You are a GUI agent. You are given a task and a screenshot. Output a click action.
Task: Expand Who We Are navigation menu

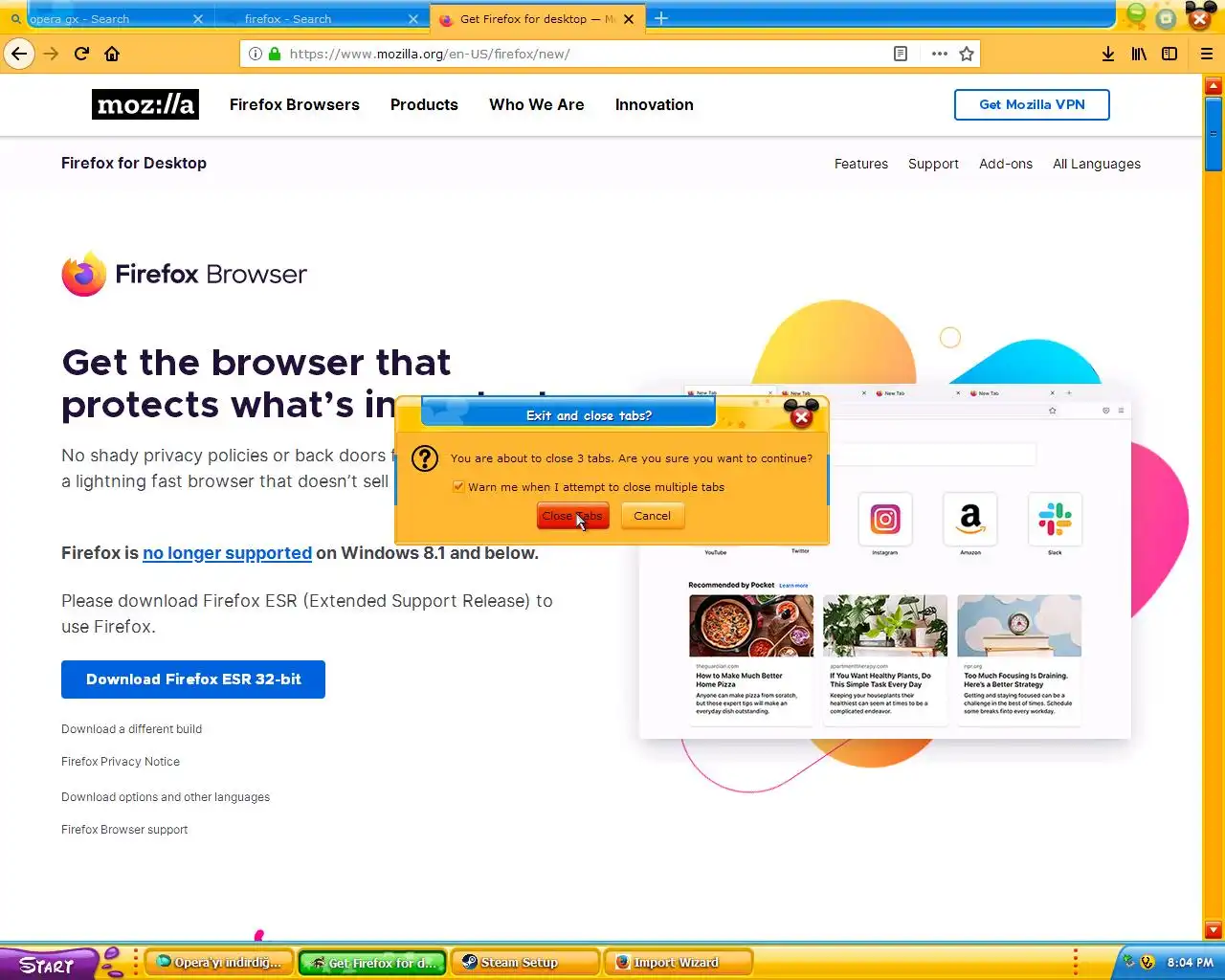pos(537,105)
